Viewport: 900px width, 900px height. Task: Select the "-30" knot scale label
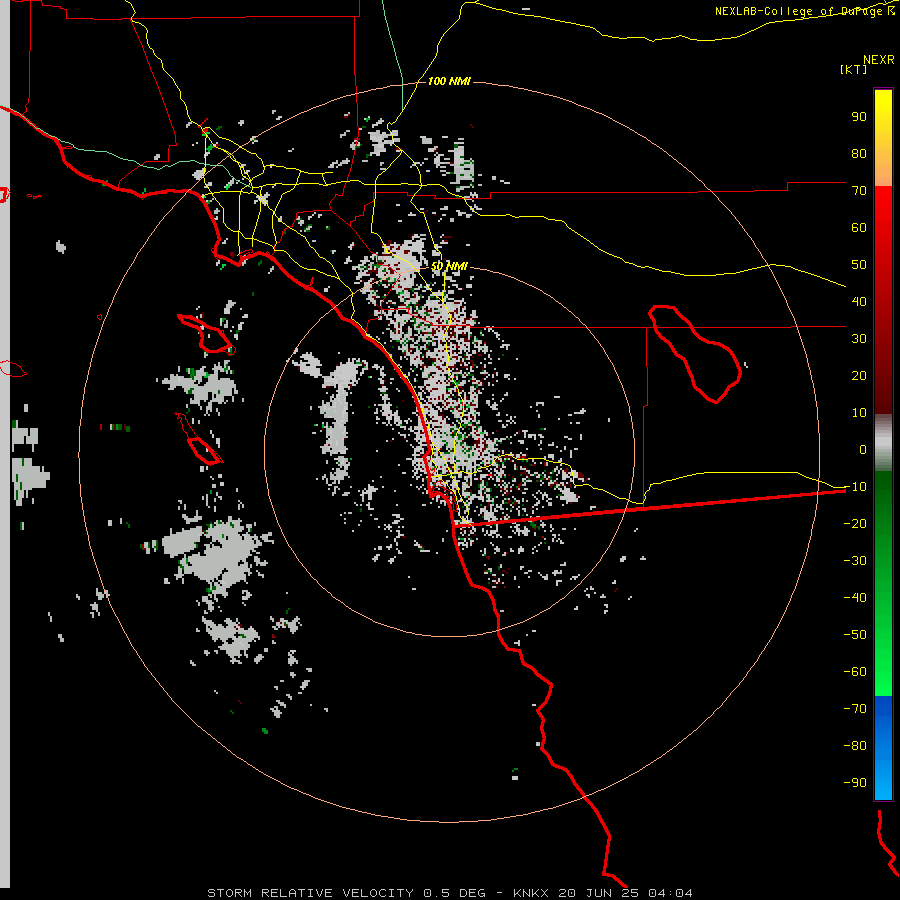tap(855, 561)
